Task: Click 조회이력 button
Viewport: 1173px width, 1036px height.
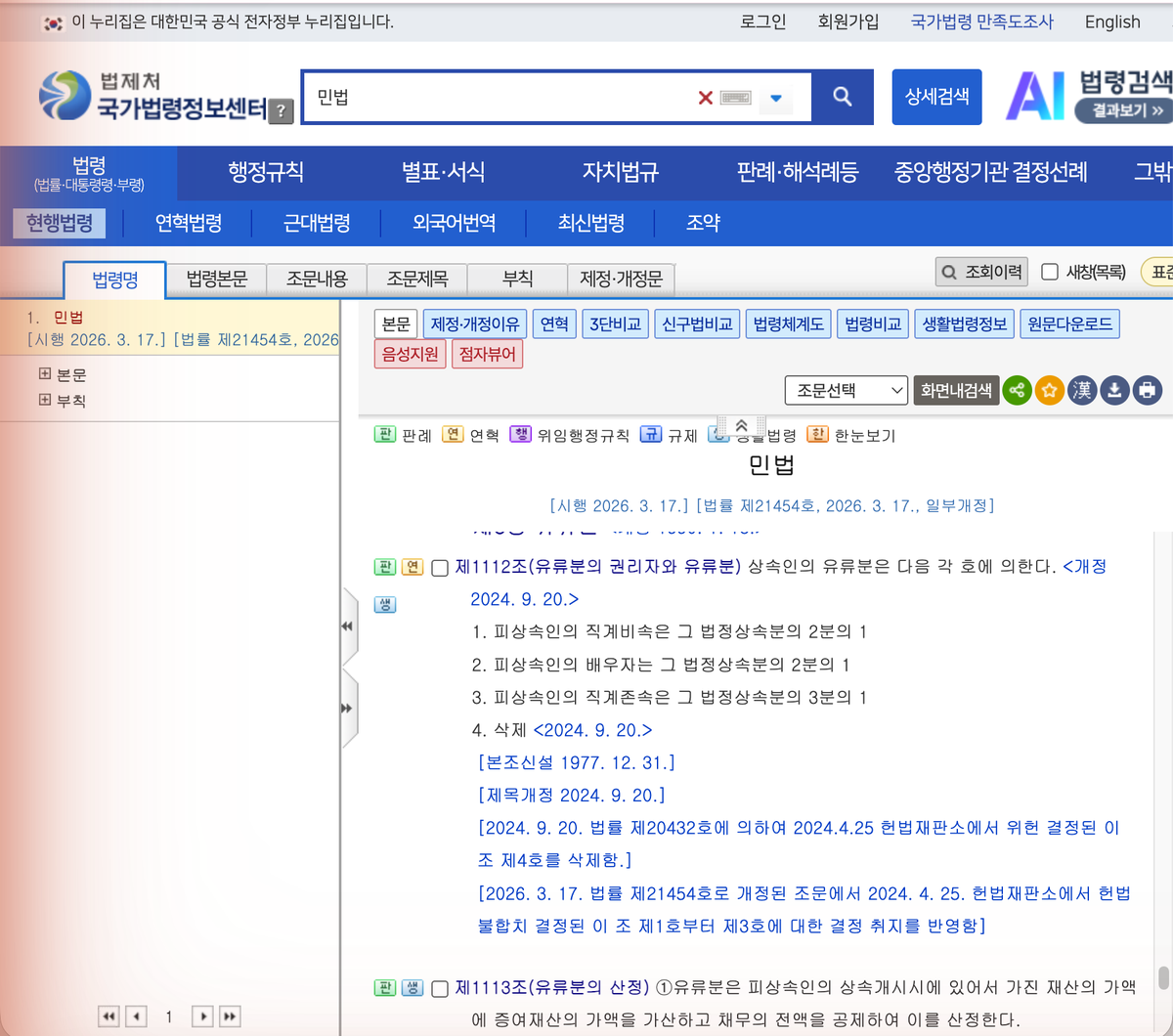Action: [x=981, y=272]
